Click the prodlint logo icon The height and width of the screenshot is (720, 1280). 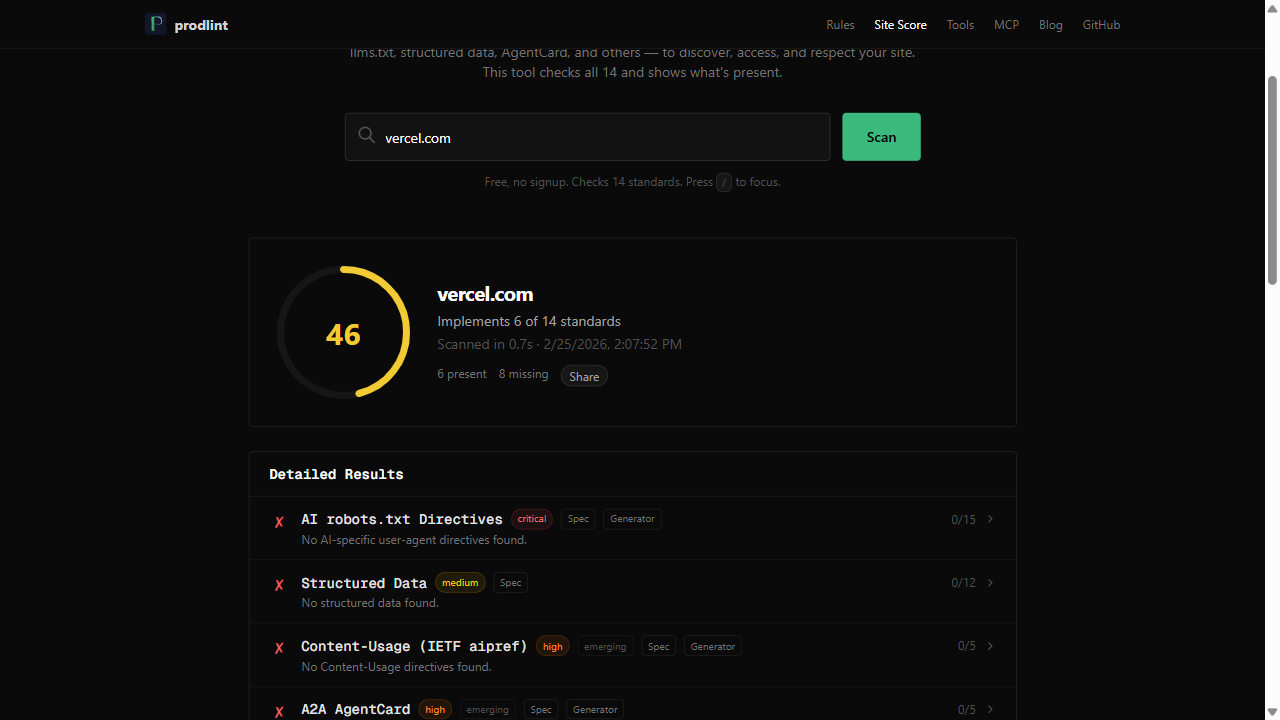155,24
